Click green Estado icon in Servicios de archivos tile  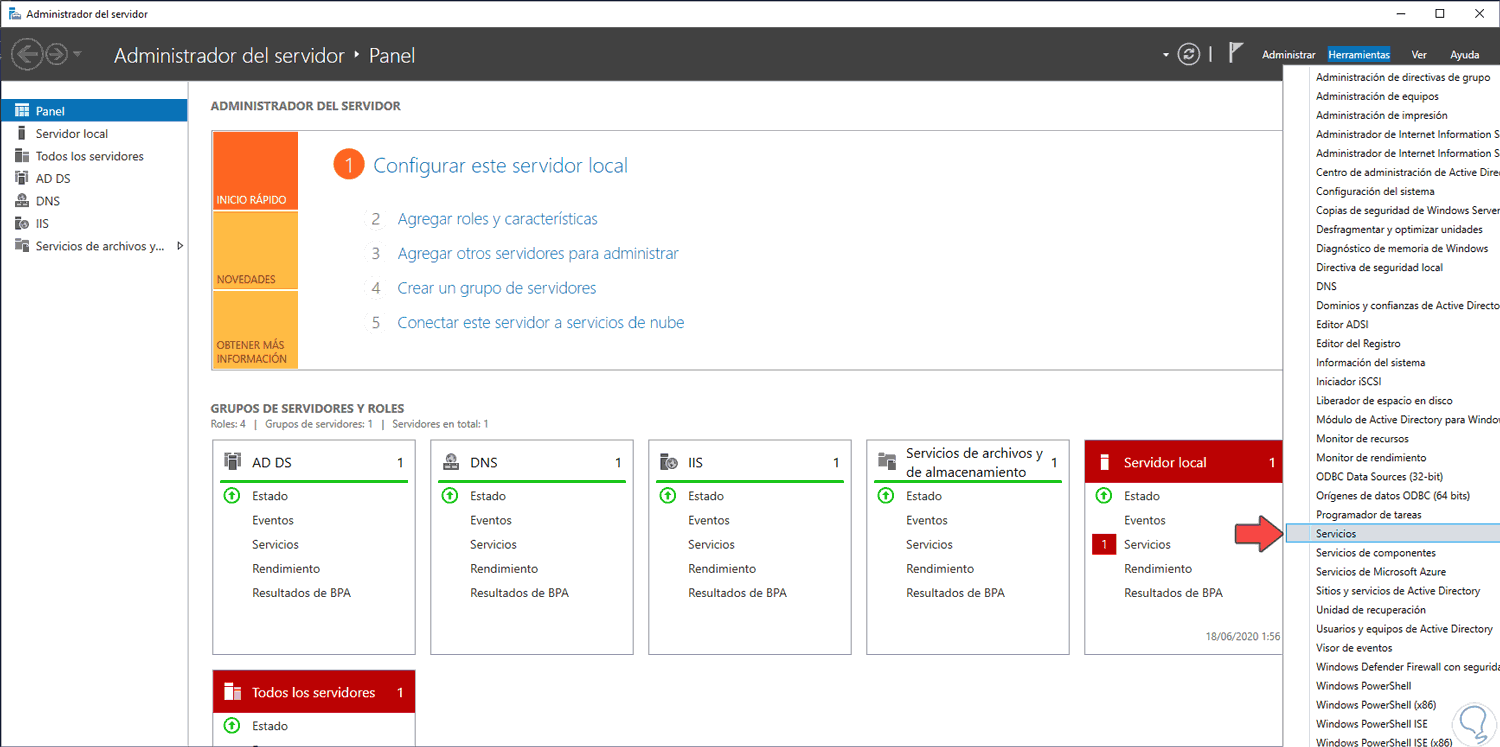point(886,496)
